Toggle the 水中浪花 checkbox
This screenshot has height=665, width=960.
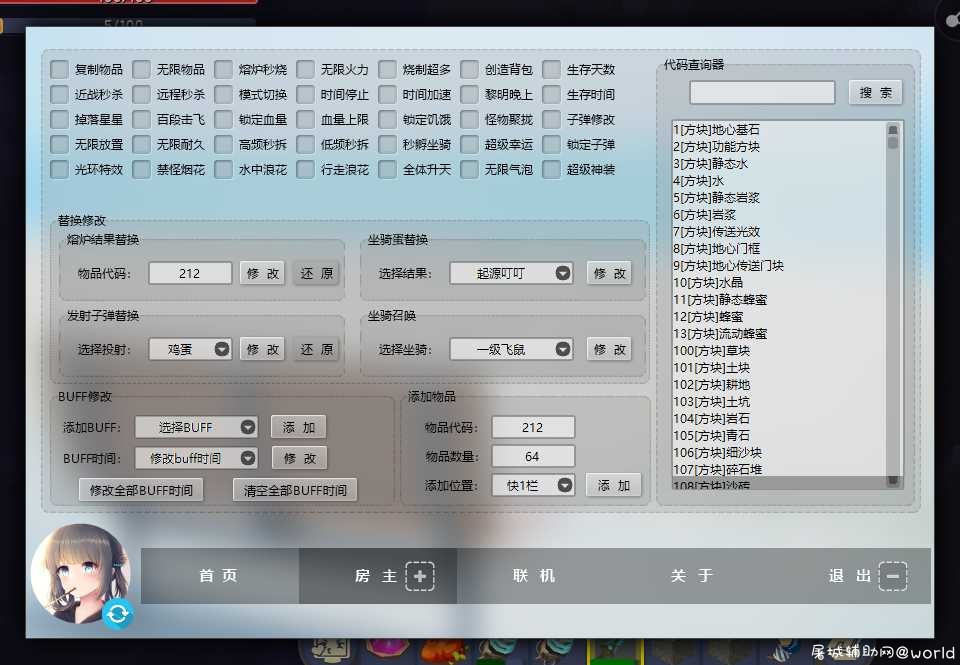tap(223, 169)
